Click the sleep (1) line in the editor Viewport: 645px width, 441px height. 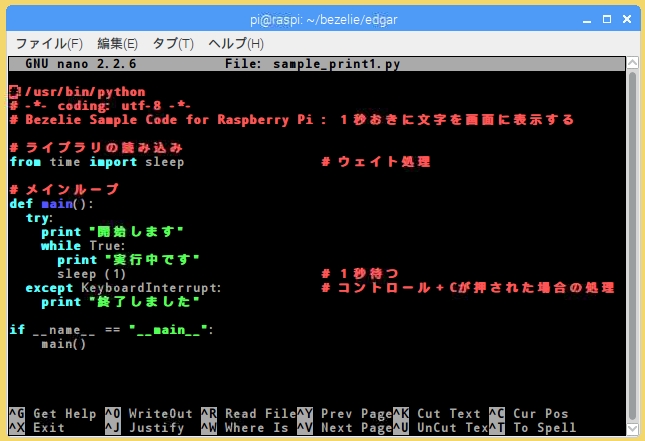91,274
